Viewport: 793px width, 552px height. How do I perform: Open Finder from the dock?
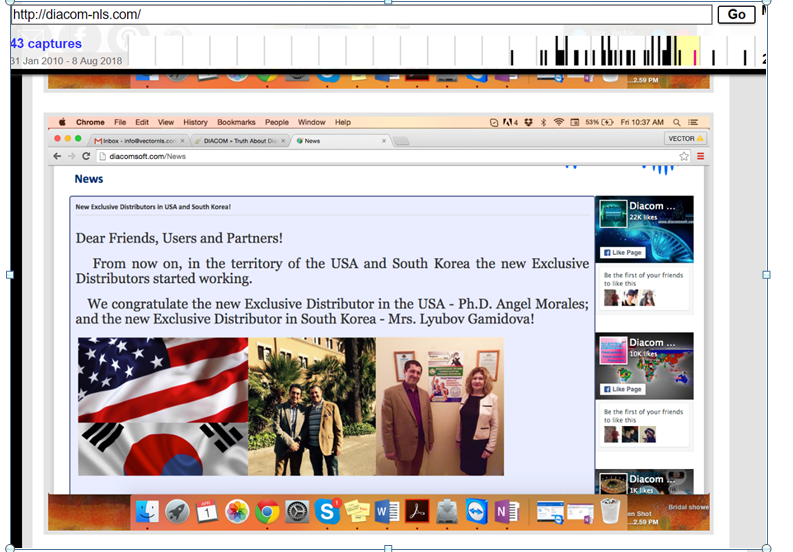tap(147, 513)
